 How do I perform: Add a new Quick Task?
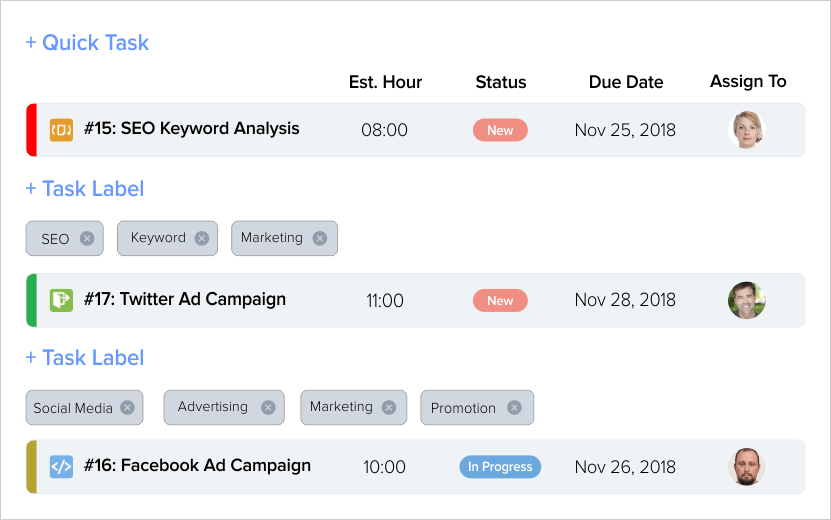tap(87, 43)
